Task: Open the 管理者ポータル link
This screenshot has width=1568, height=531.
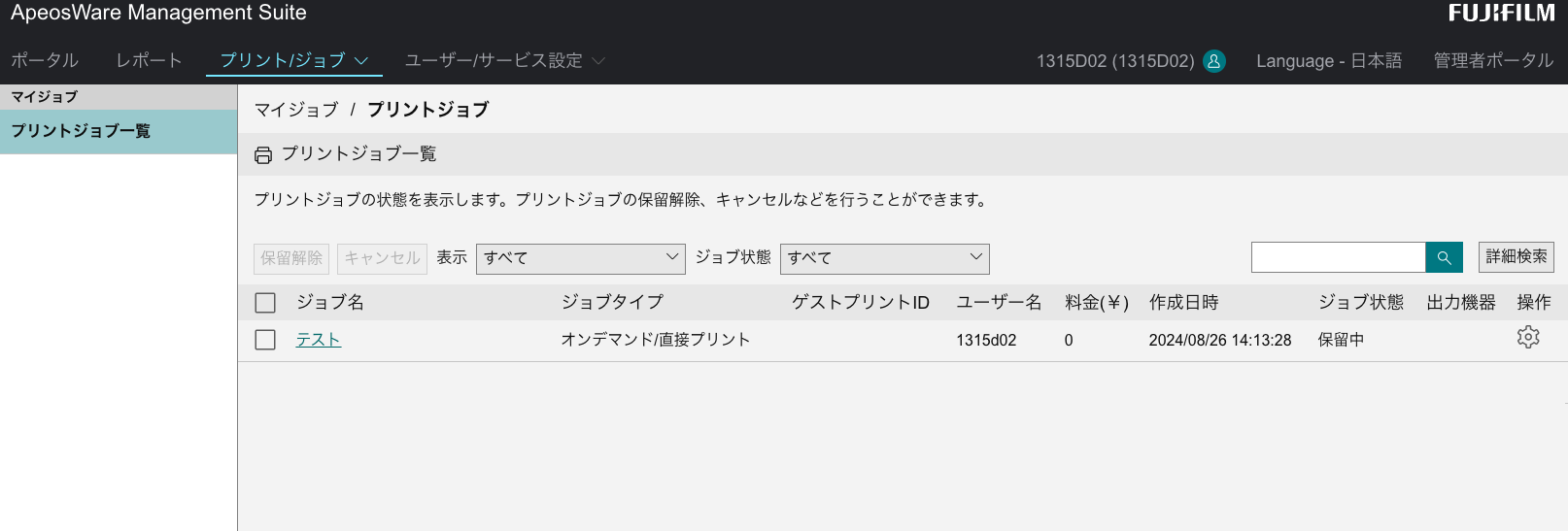Action: (x=1493, y=60)
